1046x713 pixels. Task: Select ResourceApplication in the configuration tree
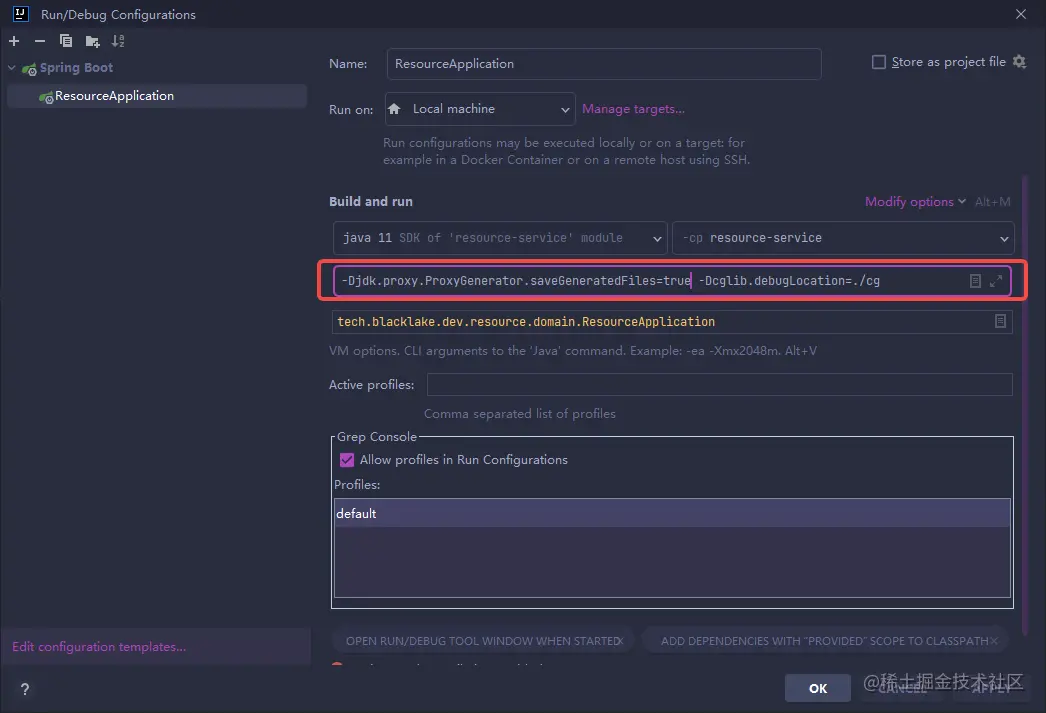tap(113, 96)
